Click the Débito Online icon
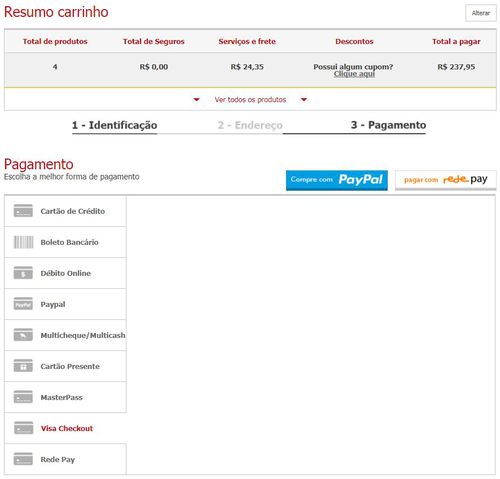Viewport: 500px width, 479px height. 23,273
